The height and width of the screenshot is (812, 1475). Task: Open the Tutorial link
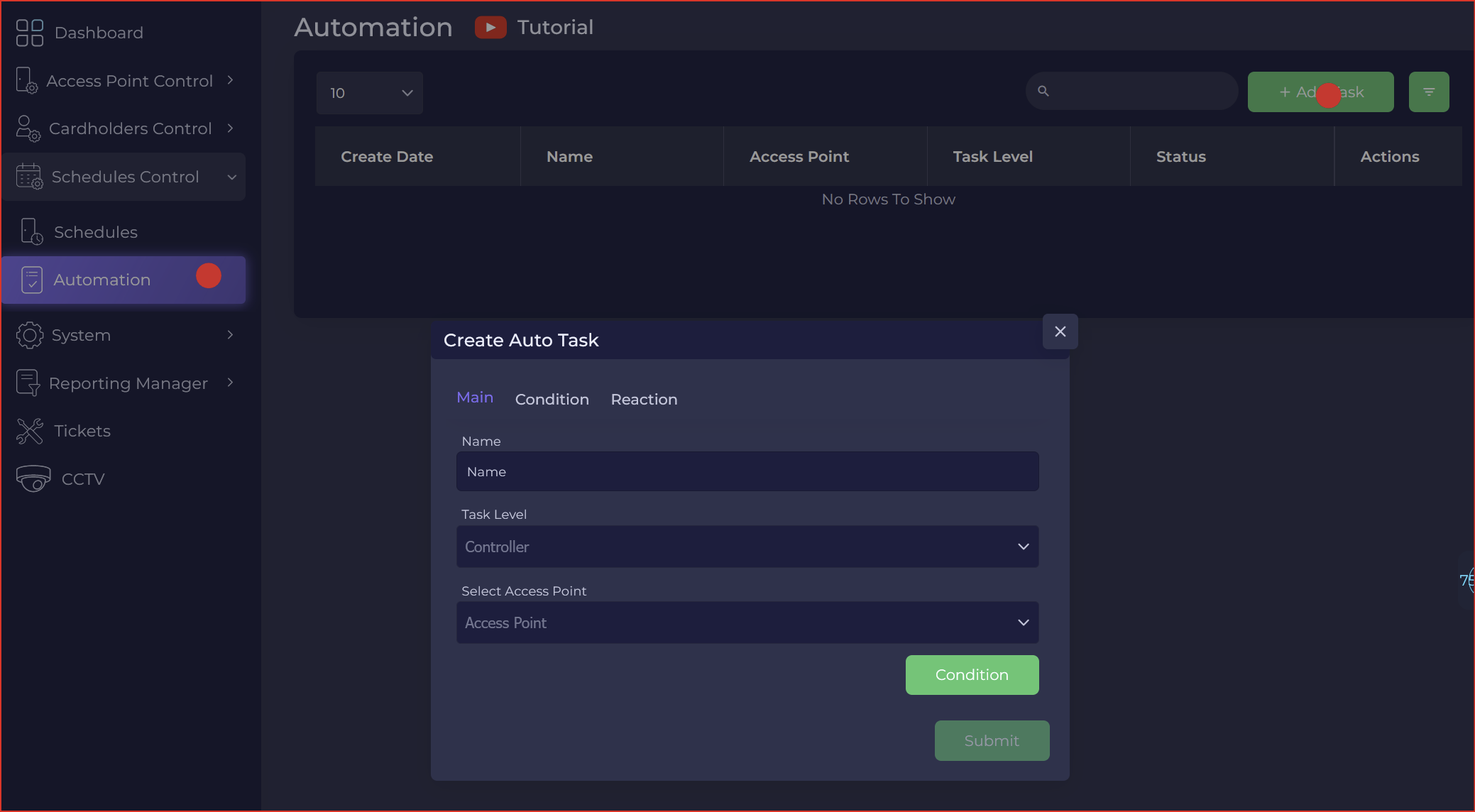(x=555, y=28)
